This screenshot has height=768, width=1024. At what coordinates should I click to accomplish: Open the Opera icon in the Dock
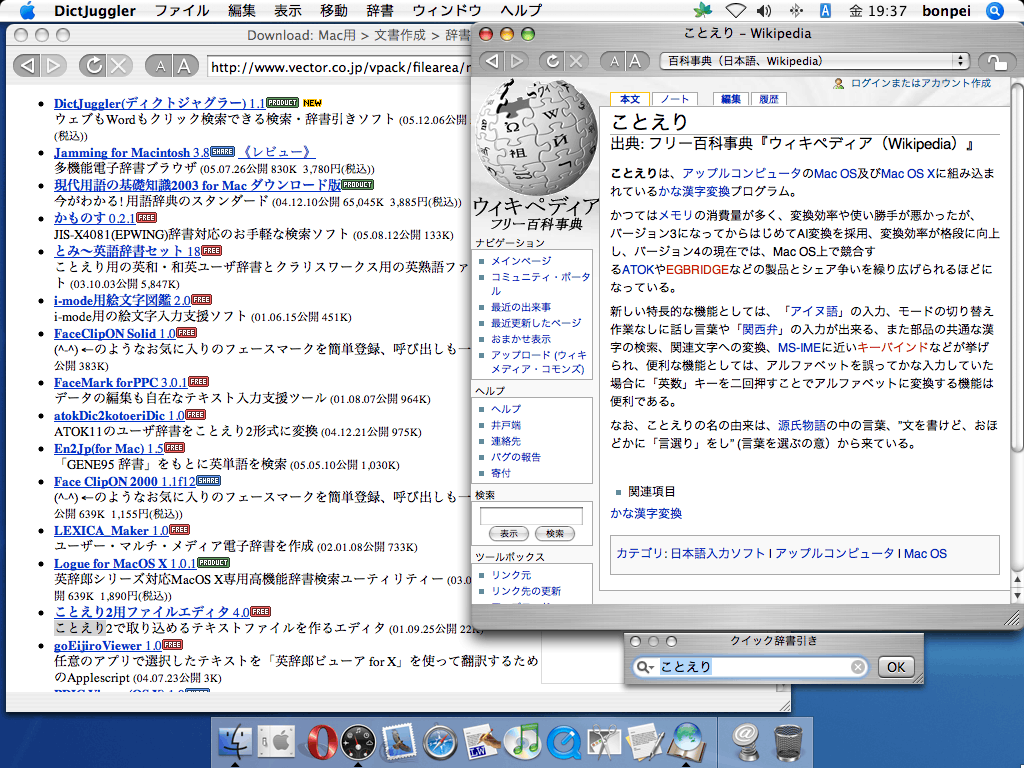[321, 743]
